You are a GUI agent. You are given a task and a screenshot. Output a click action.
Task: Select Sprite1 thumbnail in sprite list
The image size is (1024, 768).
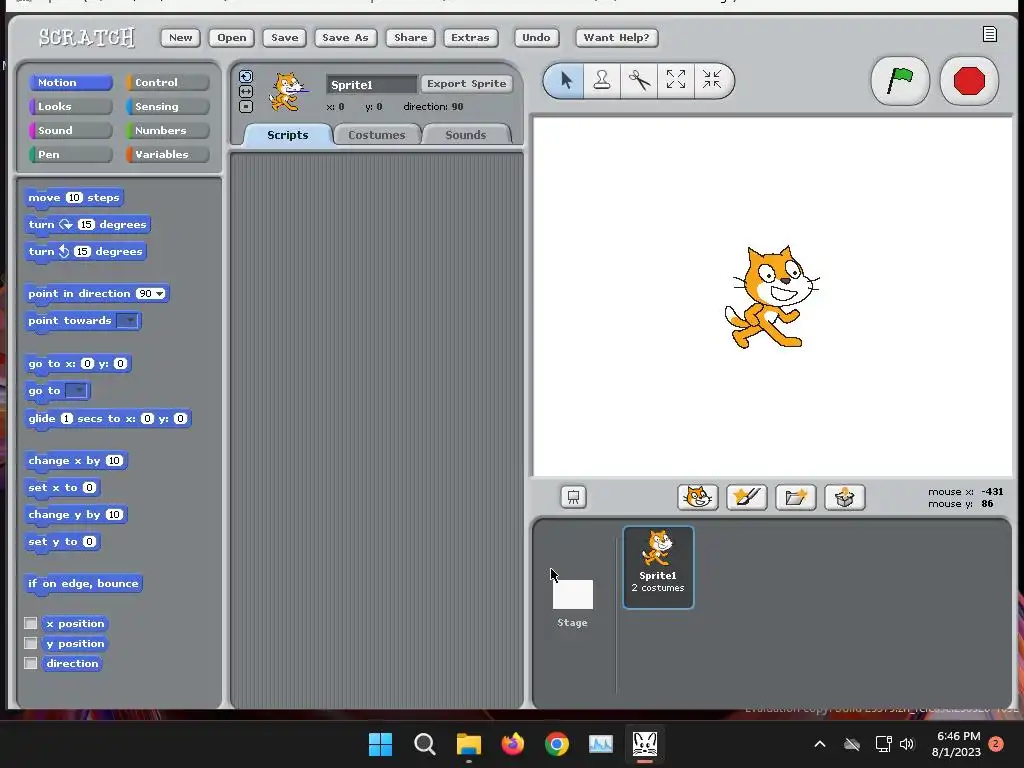click(658, 567)
